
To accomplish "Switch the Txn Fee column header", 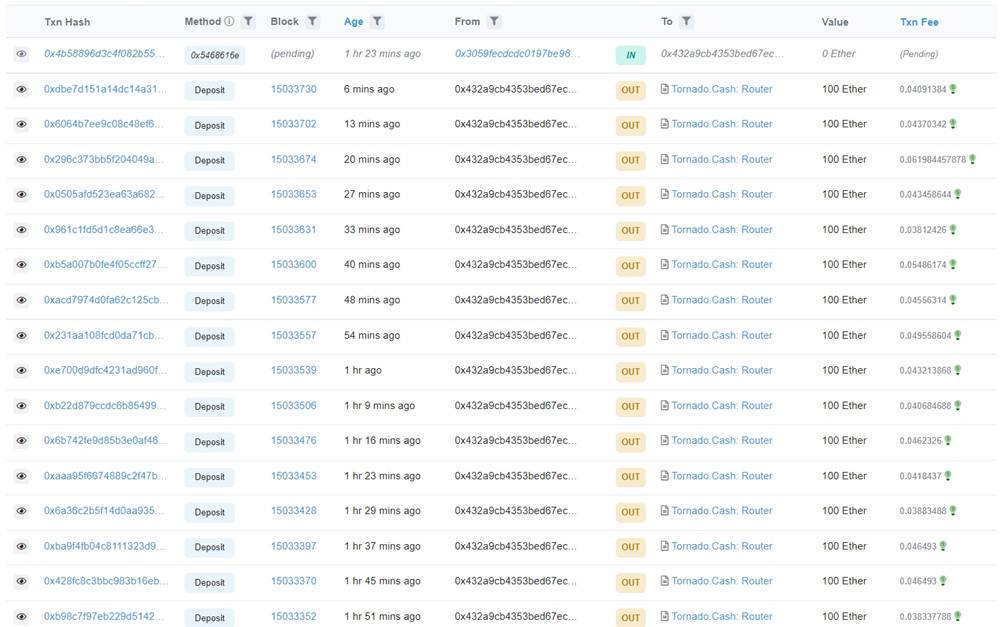I will [919, 22].
